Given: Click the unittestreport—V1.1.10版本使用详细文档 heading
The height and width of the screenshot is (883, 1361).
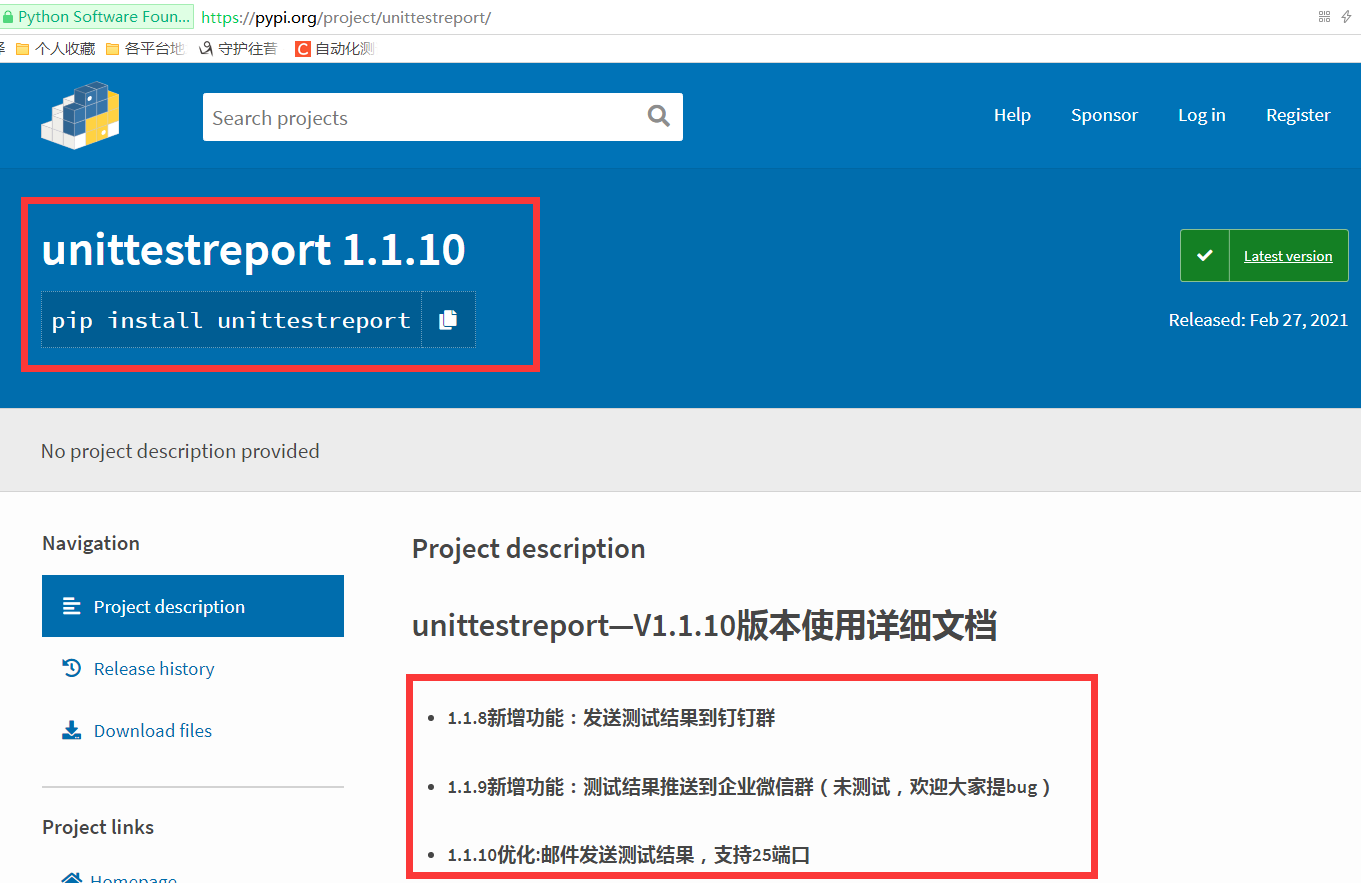Looking at the screenshot, I should 704,626.
